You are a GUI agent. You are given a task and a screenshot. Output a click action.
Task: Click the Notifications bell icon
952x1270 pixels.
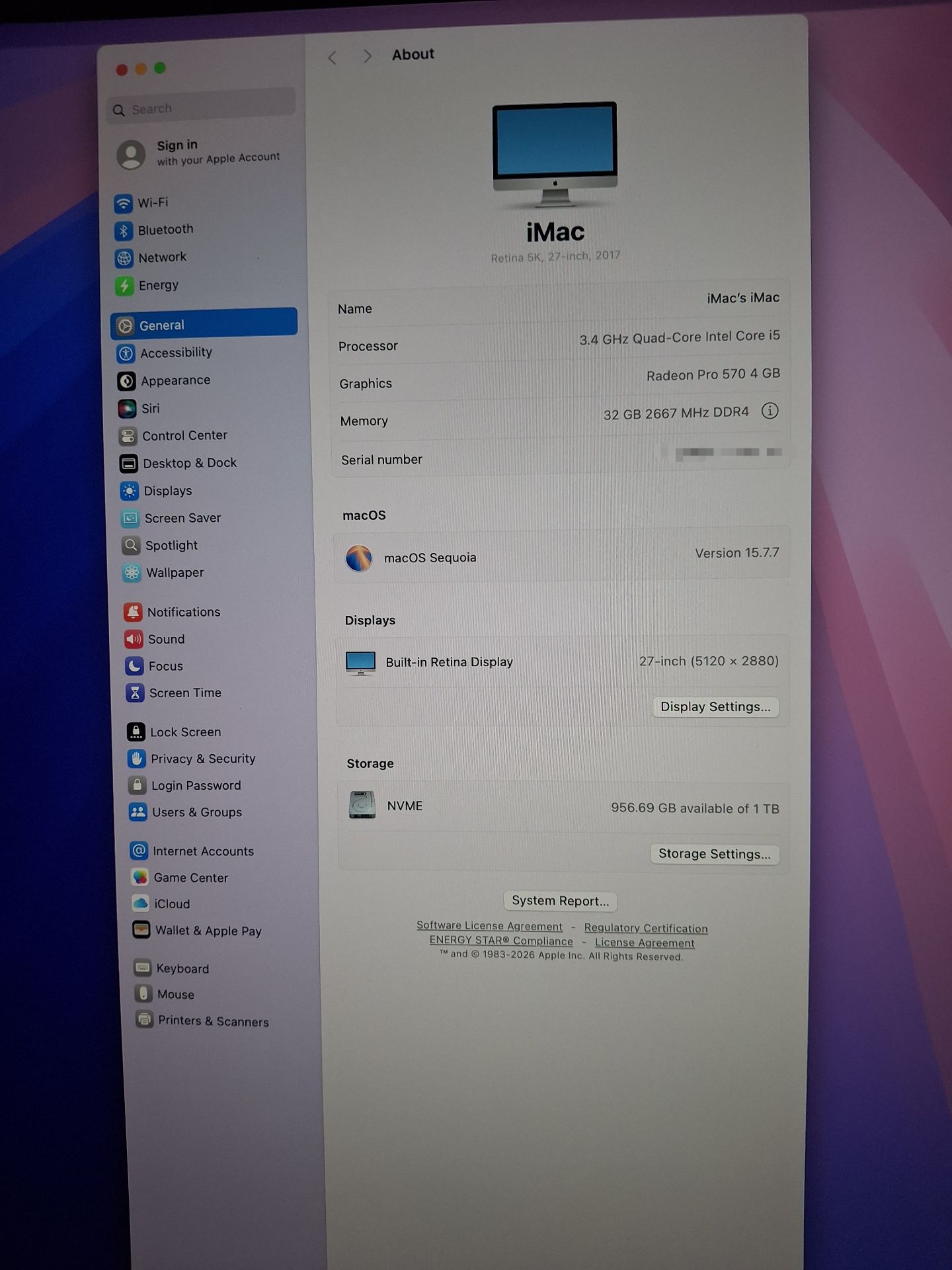point(133,613)
